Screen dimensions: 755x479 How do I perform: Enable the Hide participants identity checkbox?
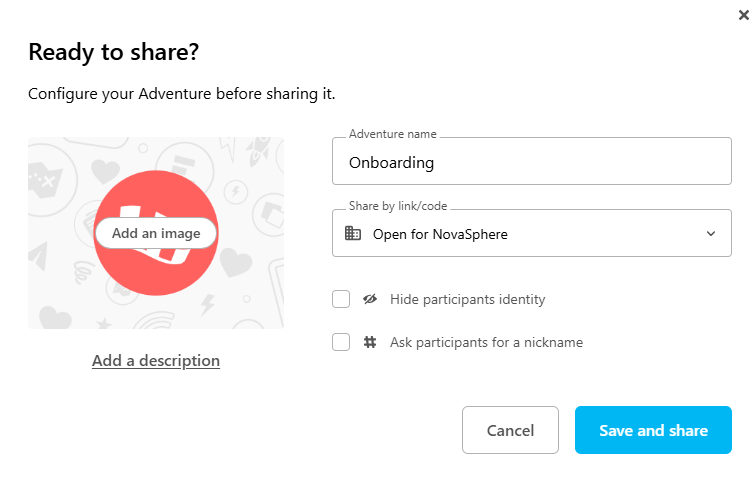[x=341, y=299]
